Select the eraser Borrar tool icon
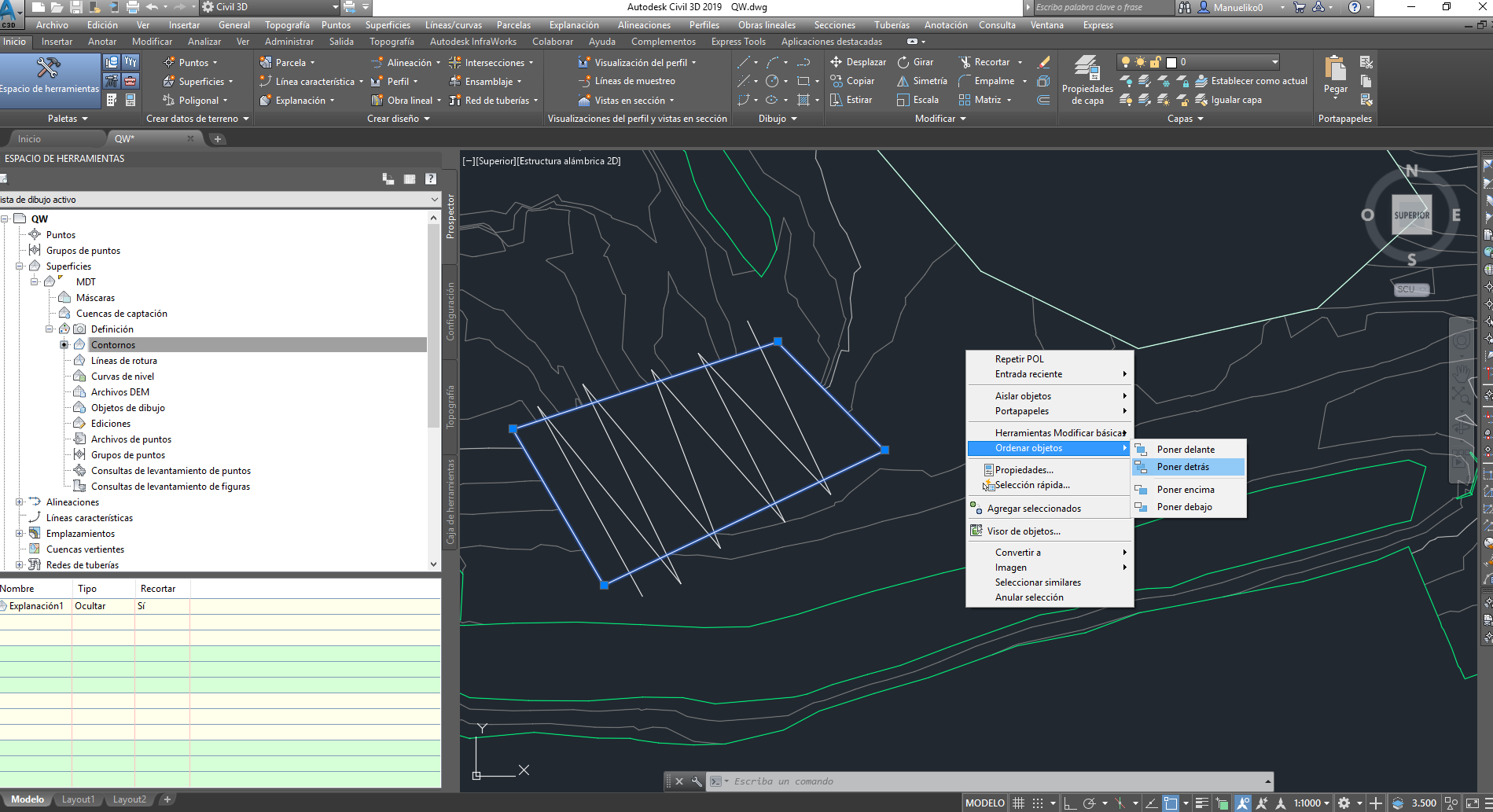Image resolution: width=1493 pixels, height=812 pixels. [x=1043, y=62]
